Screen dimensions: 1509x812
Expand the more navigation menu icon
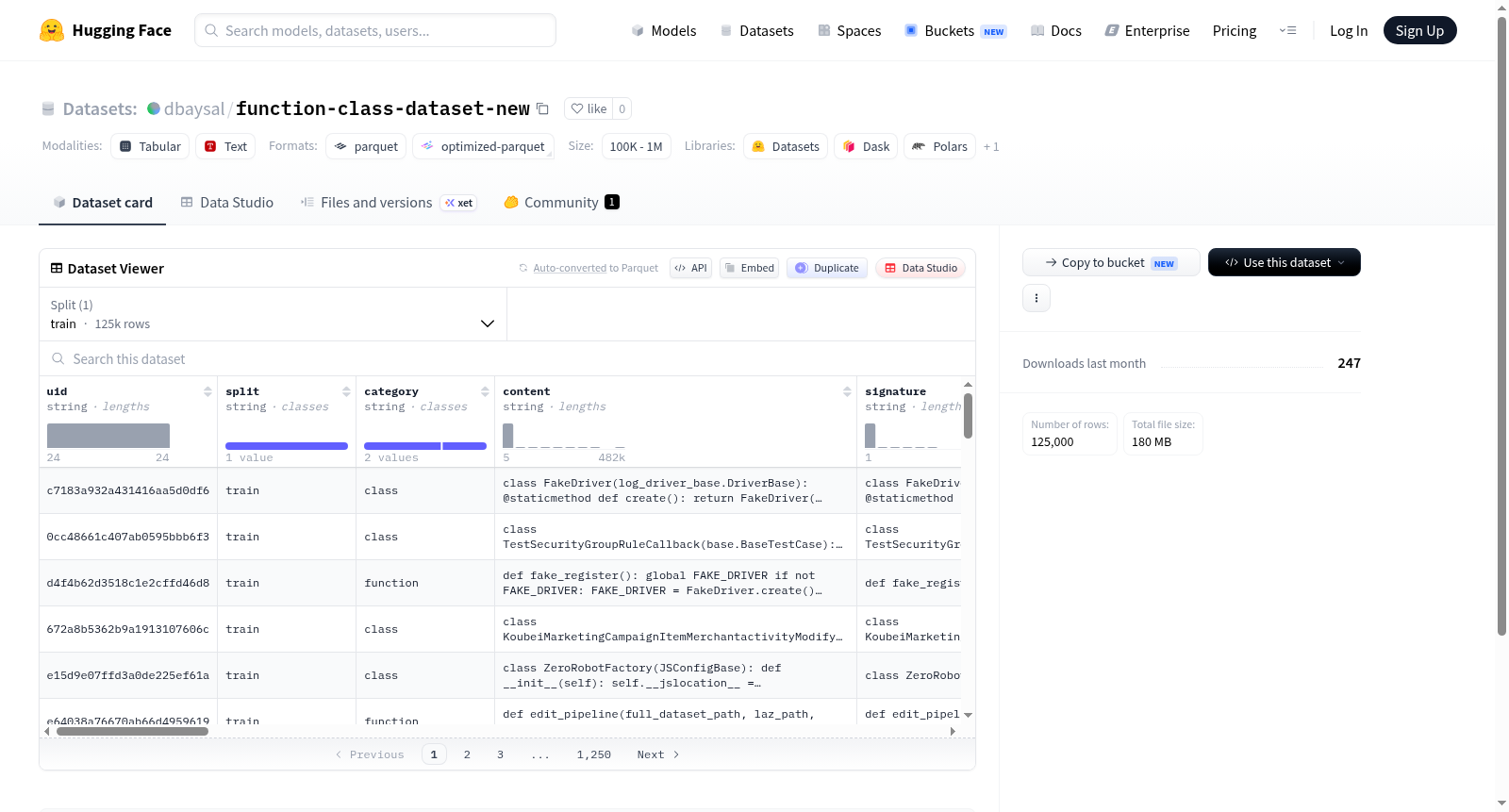point(1287,30)
